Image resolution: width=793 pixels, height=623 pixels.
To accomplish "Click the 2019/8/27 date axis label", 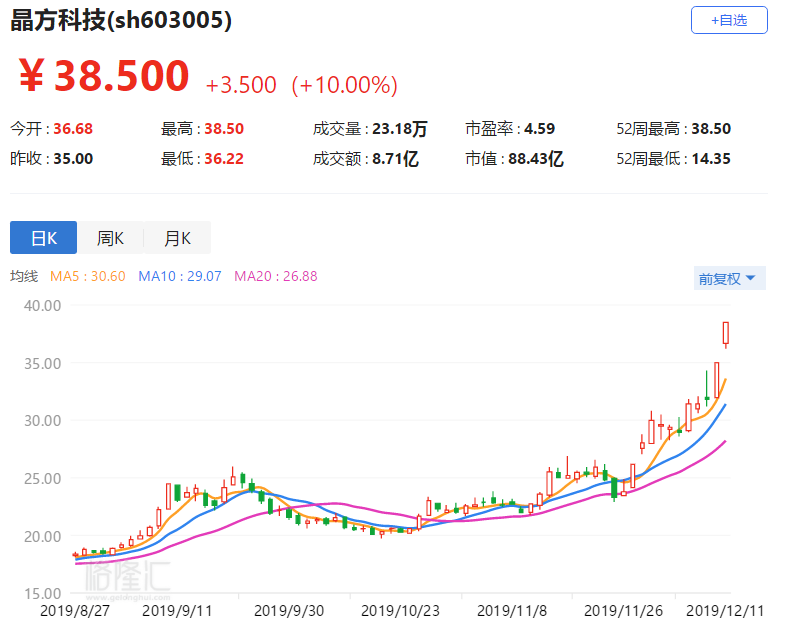I will coord(75,611).
